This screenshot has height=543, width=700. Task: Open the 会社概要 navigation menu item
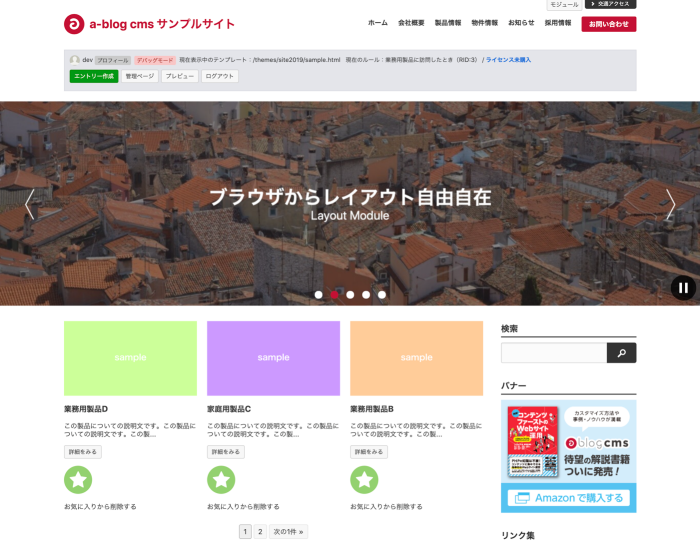tap(411, 23)
